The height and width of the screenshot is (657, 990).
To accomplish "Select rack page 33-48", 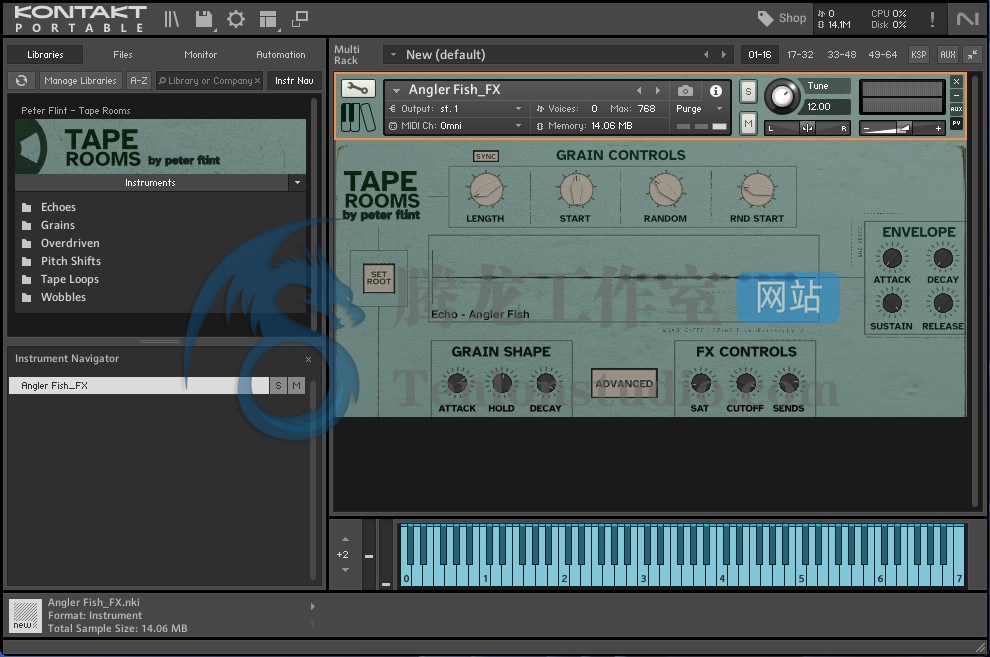I will (x=842, y=55).
